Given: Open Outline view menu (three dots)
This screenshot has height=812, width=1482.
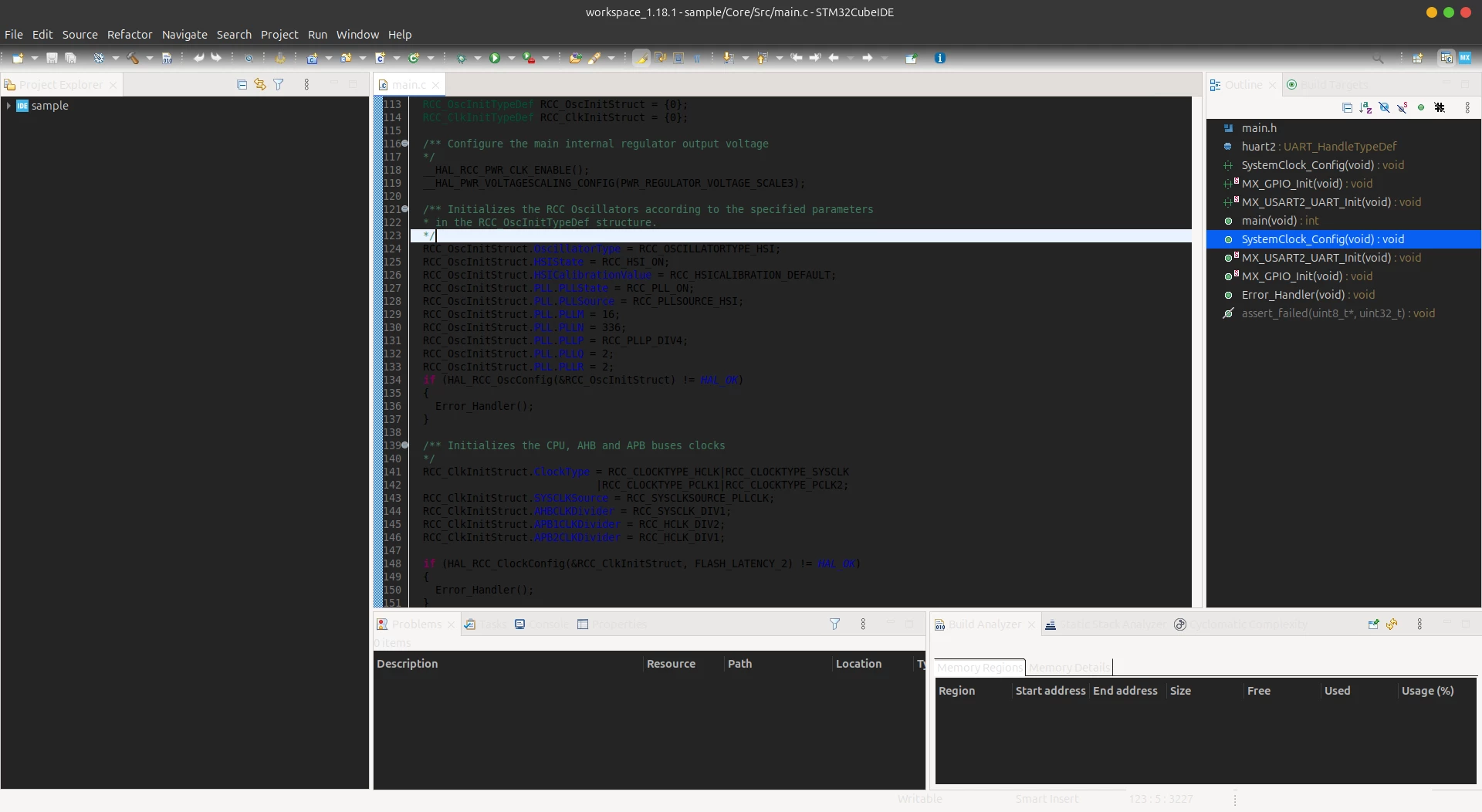Looking at the screenshot, I should pyautogui.click(x=1467, y=107).
